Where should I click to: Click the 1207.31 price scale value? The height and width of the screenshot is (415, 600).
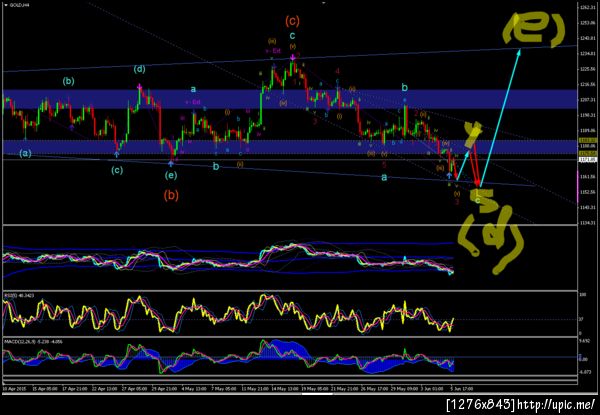tap(589, 99)
